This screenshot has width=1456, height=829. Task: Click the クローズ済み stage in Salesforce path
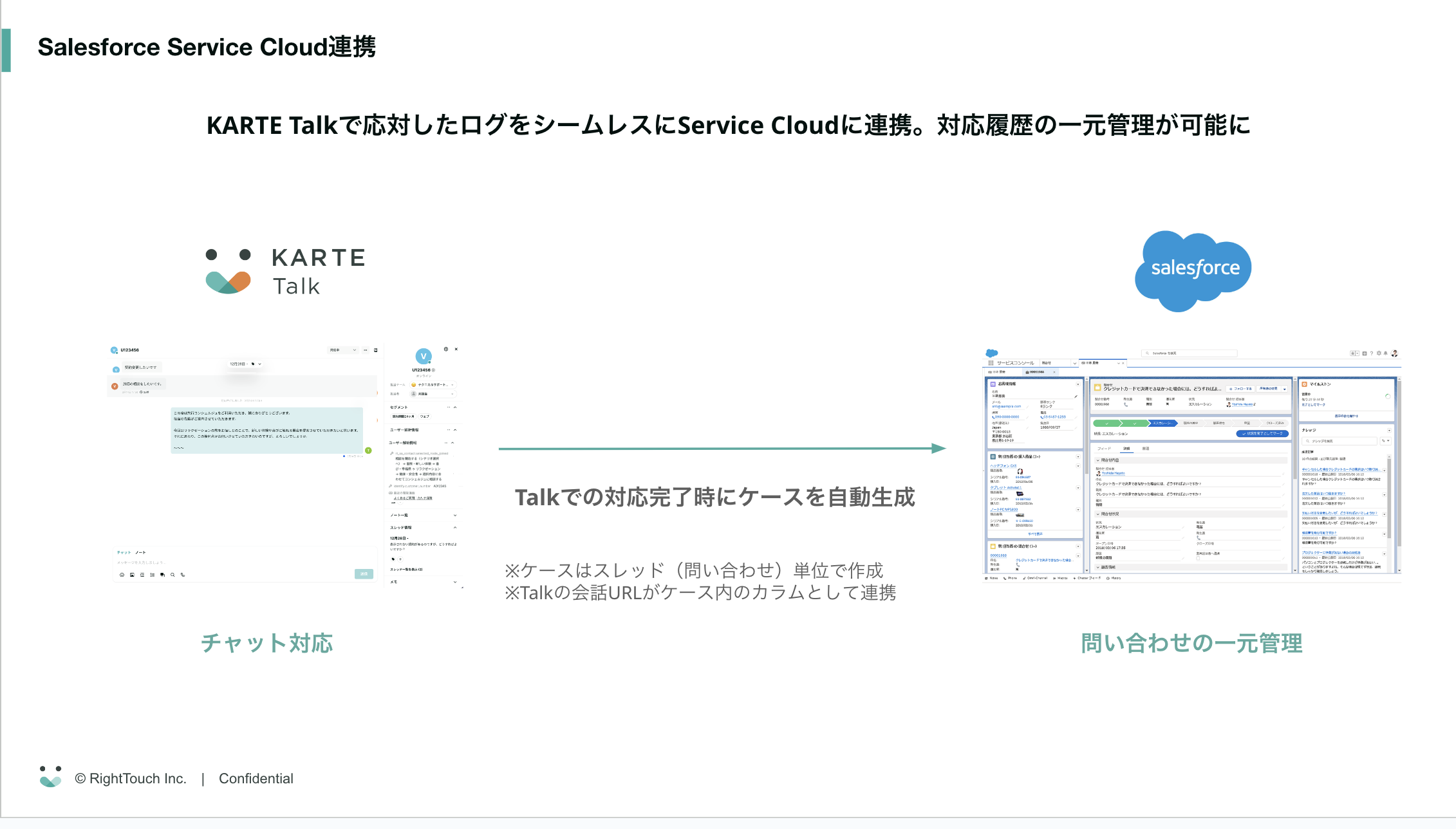1274,423
